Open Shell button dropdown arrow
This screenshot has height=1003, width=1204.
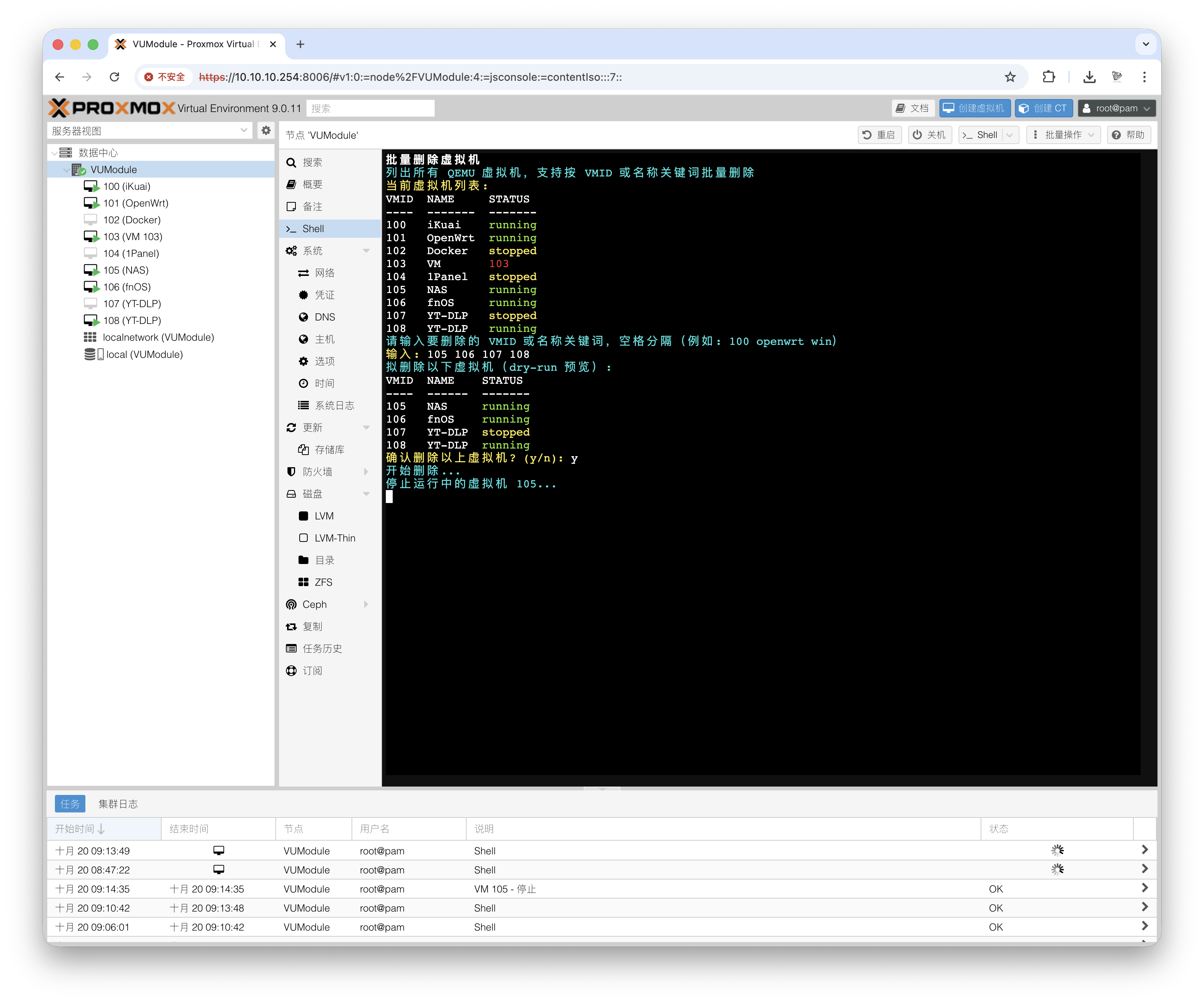(x=1010, y=135)
